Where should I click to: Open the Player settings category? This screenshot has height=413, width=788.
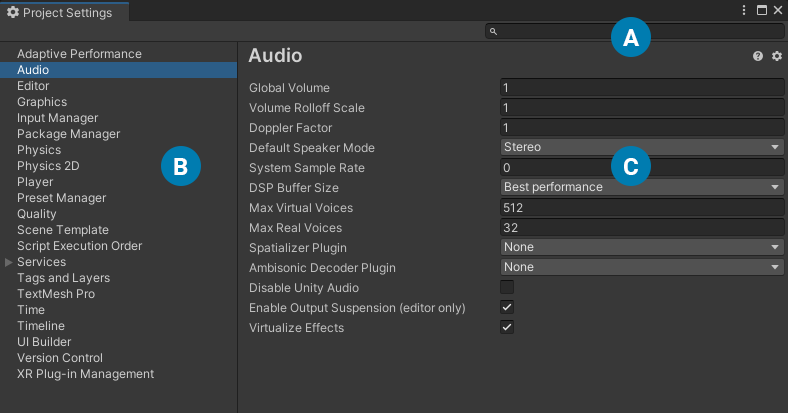(x=35, y=182)
